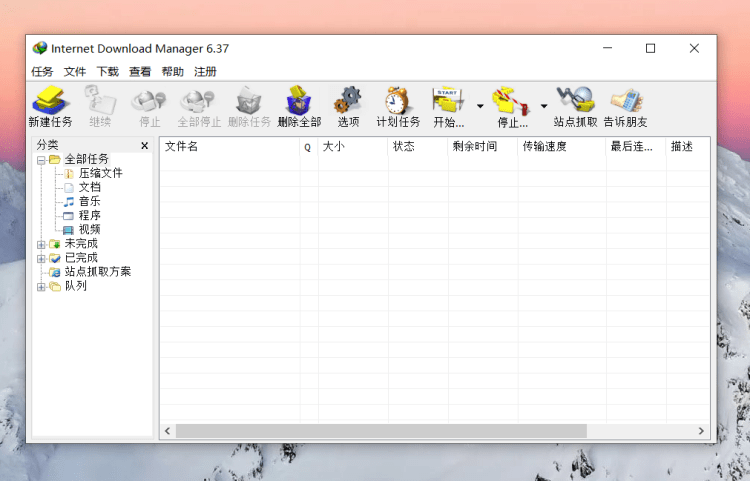Select the 压缩文件 archive icon in tree
The width and height of the screenshot is (750, 481).
(69, 174)
